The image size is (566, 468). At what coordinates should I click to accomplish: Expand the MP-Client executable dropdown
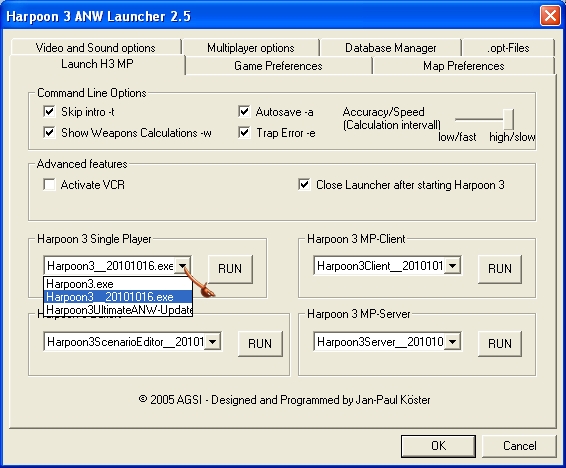click(452, 266)
